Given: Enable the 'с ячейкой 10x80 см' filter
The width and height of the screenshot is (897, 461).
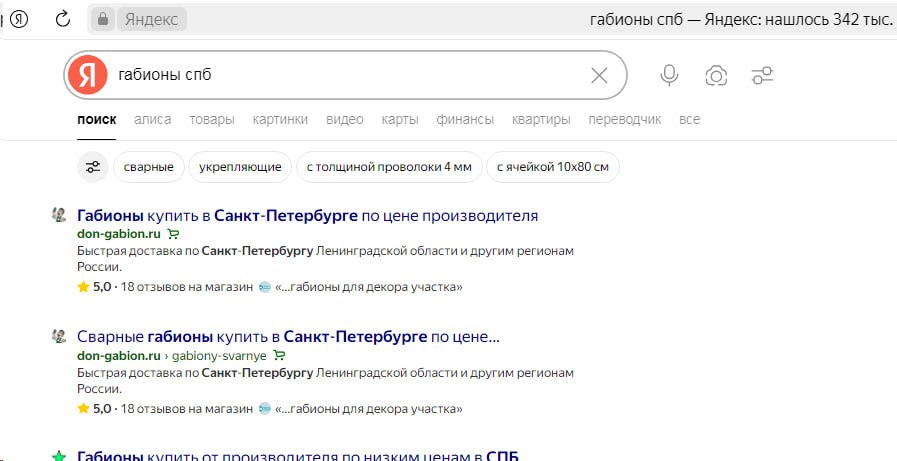Looking at the screenshot, I should (x=553, y=167).
